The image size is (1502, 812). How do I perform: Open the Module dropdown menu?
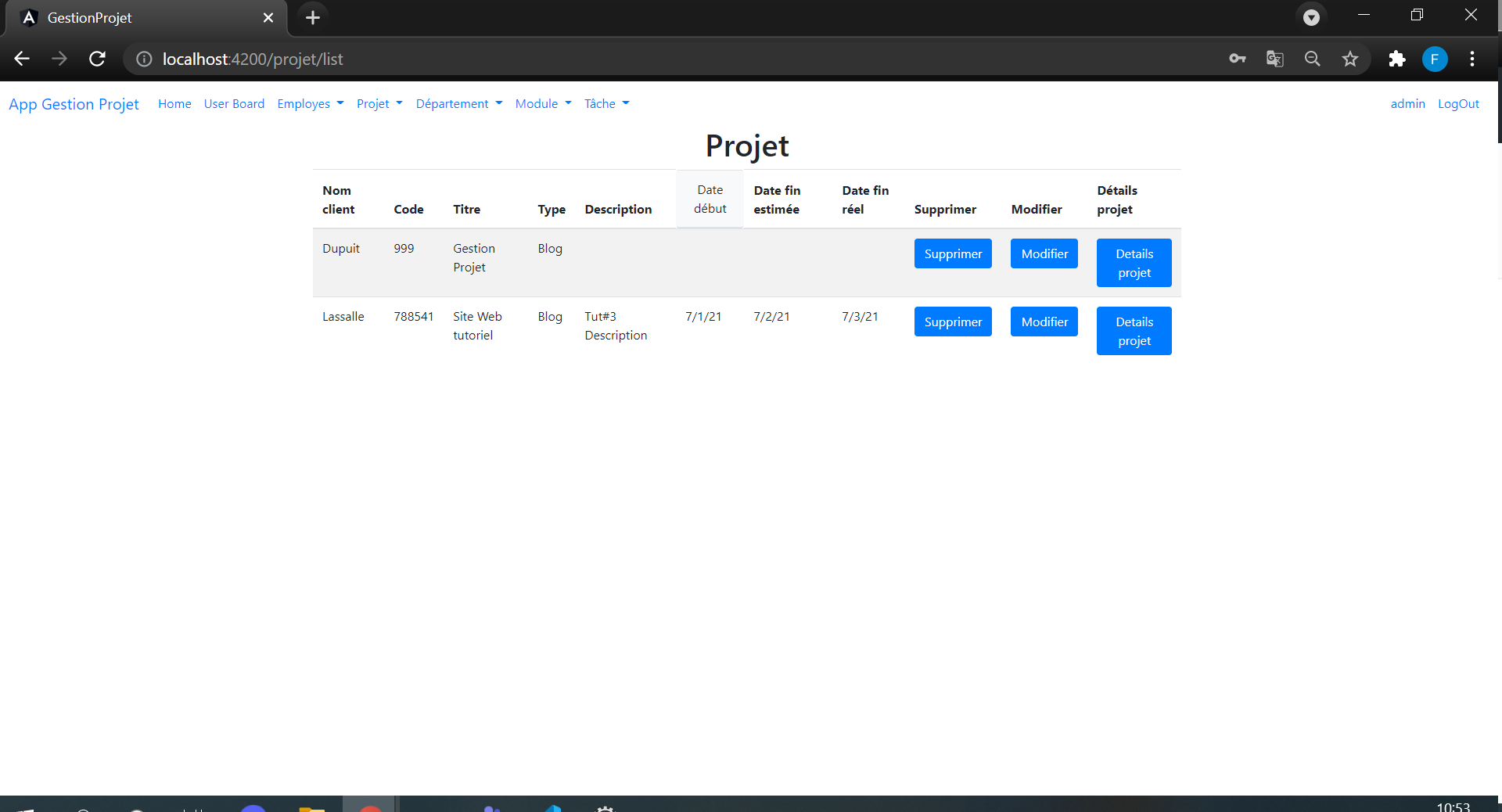coord(543,103)
